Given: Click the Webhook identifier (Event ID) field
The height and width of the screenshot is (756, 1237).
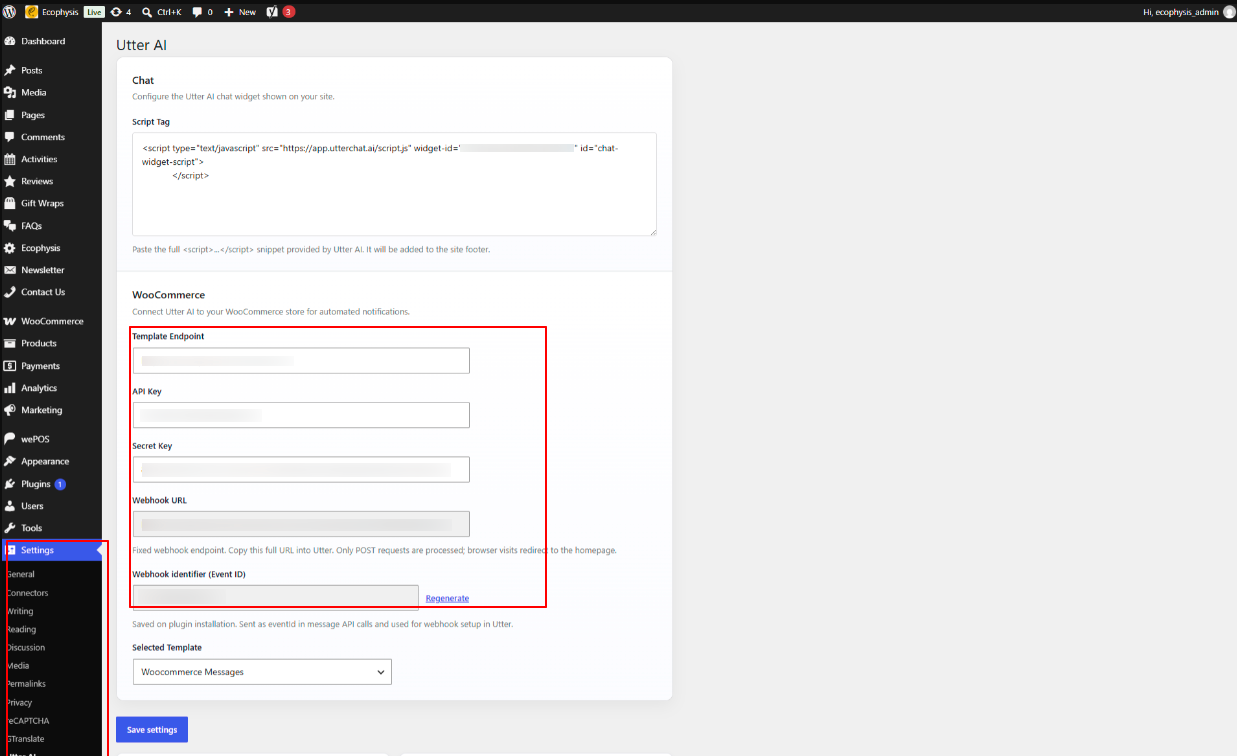Looking at the screenshot, I should tap(275, 598).
